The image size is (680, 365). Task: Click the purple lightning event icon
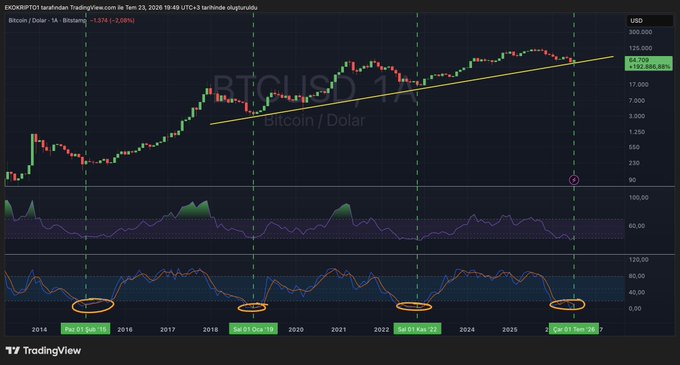tap(574, 179)
